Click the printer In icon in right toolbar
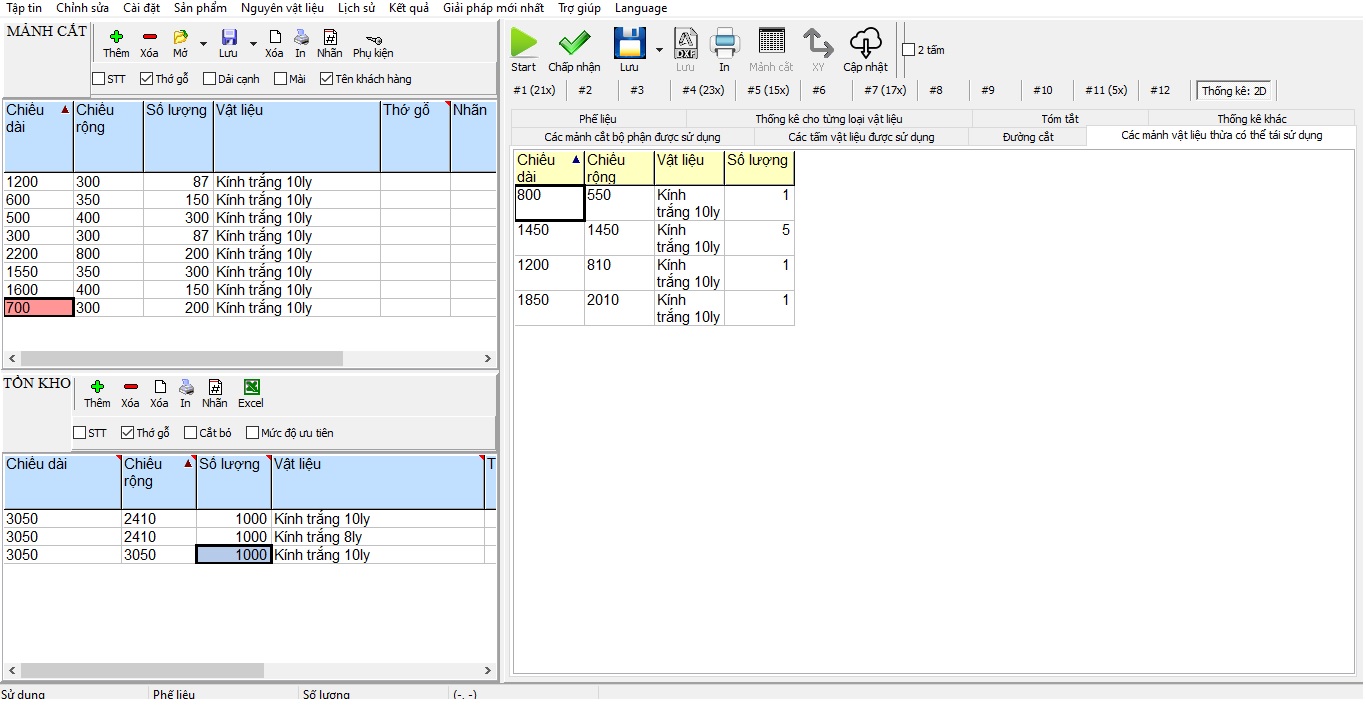 click(724, 43)
